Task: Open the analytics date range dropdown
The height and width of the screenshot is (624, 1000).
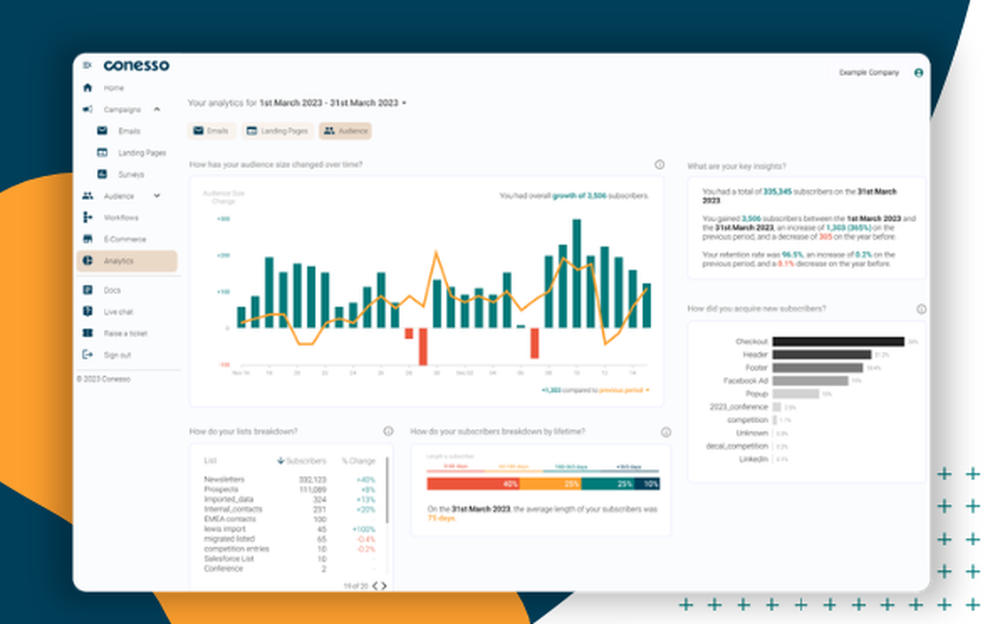Action: coord(332,103)
